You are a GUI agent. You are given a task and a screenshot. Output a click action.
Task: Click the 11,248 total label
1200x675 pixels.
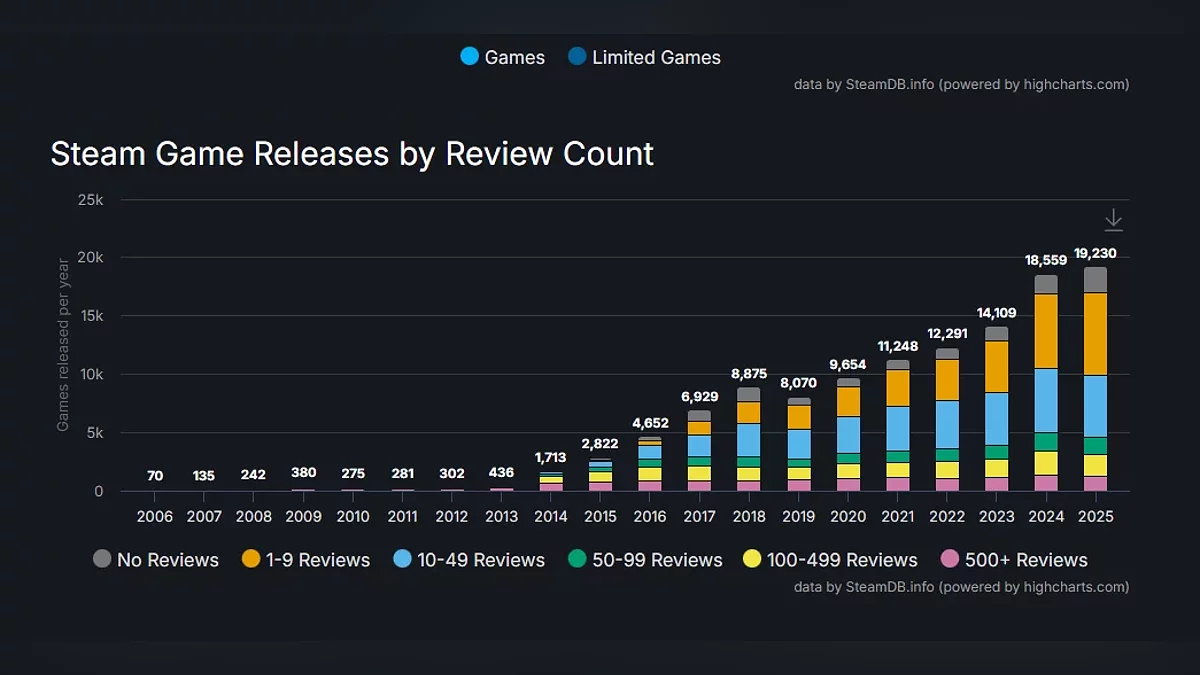click(x=898, y=346)
